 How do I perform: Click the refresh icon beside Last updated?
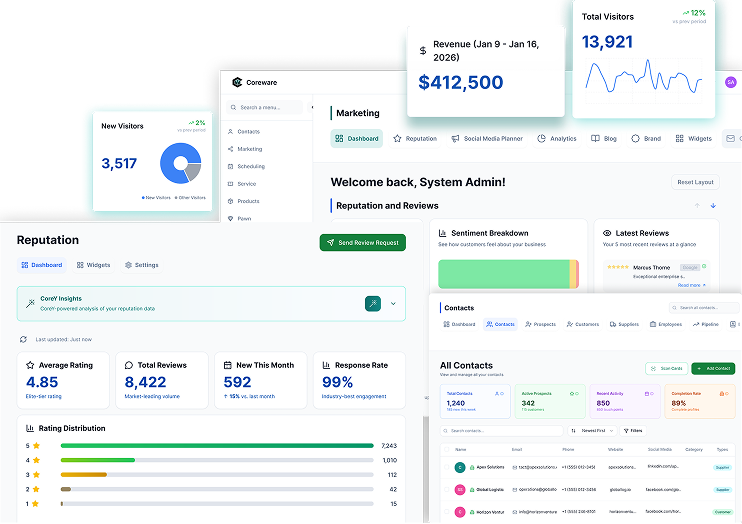[x=23, y=339]
